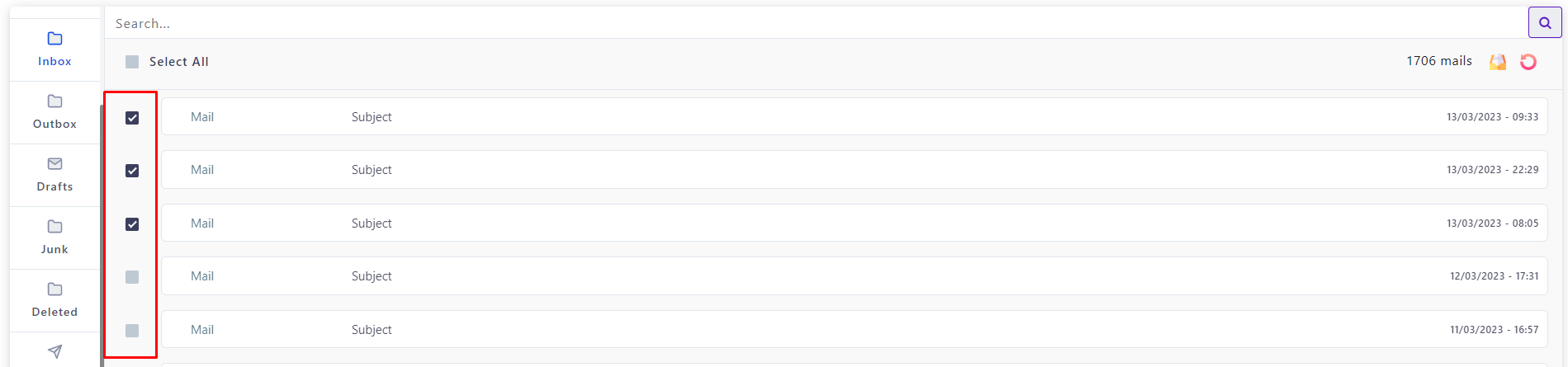Open the mail row from 13/03/2023 - 09:33
Image resolution: width=1568 pixels, height=367 pixels.
pos(854,117)
